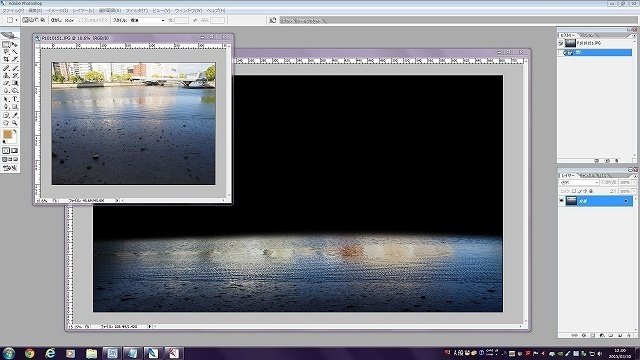Open Internet Explorer from the taskbar
Image resolution: width=640 pixels, height=360 pixels.
(50, 353)
